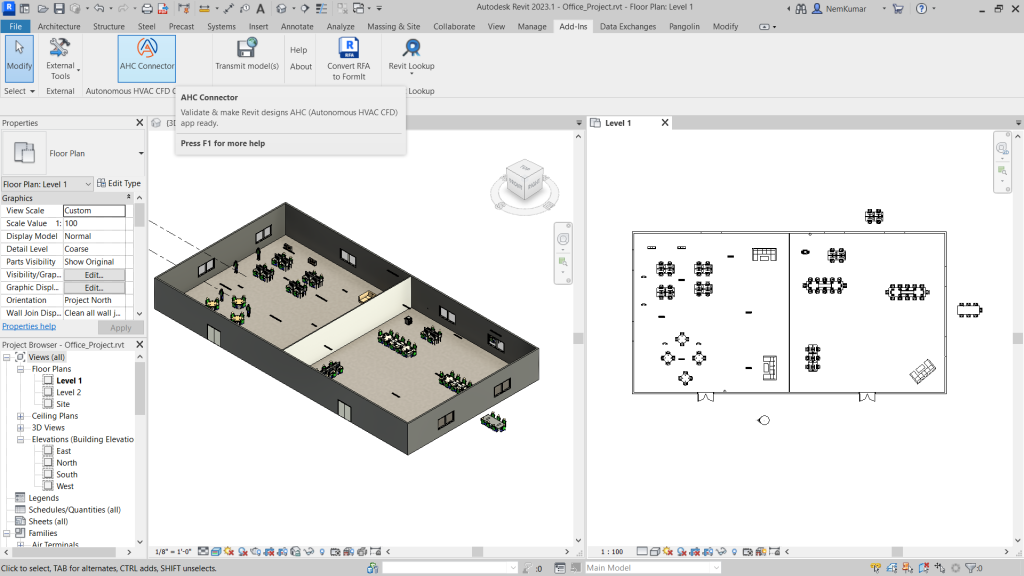This screenshot has width=1024, height=576.
Task: Toggle Select Pinned Elements in status bar
Action: pyautogui.click(x=907, y=568)
